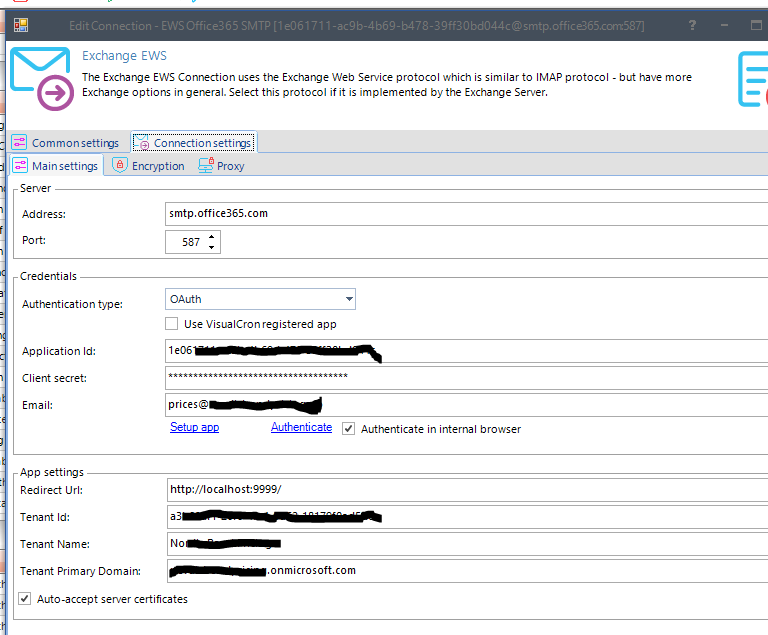Increase the Port value with up arrow
Image resolution: width=768 pixels, height=635 pixels.
(x=212, y=237)
